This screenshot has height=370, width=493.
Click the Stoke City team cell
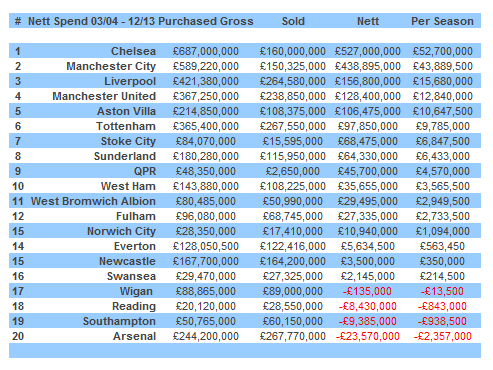click(x=128, y=141)
